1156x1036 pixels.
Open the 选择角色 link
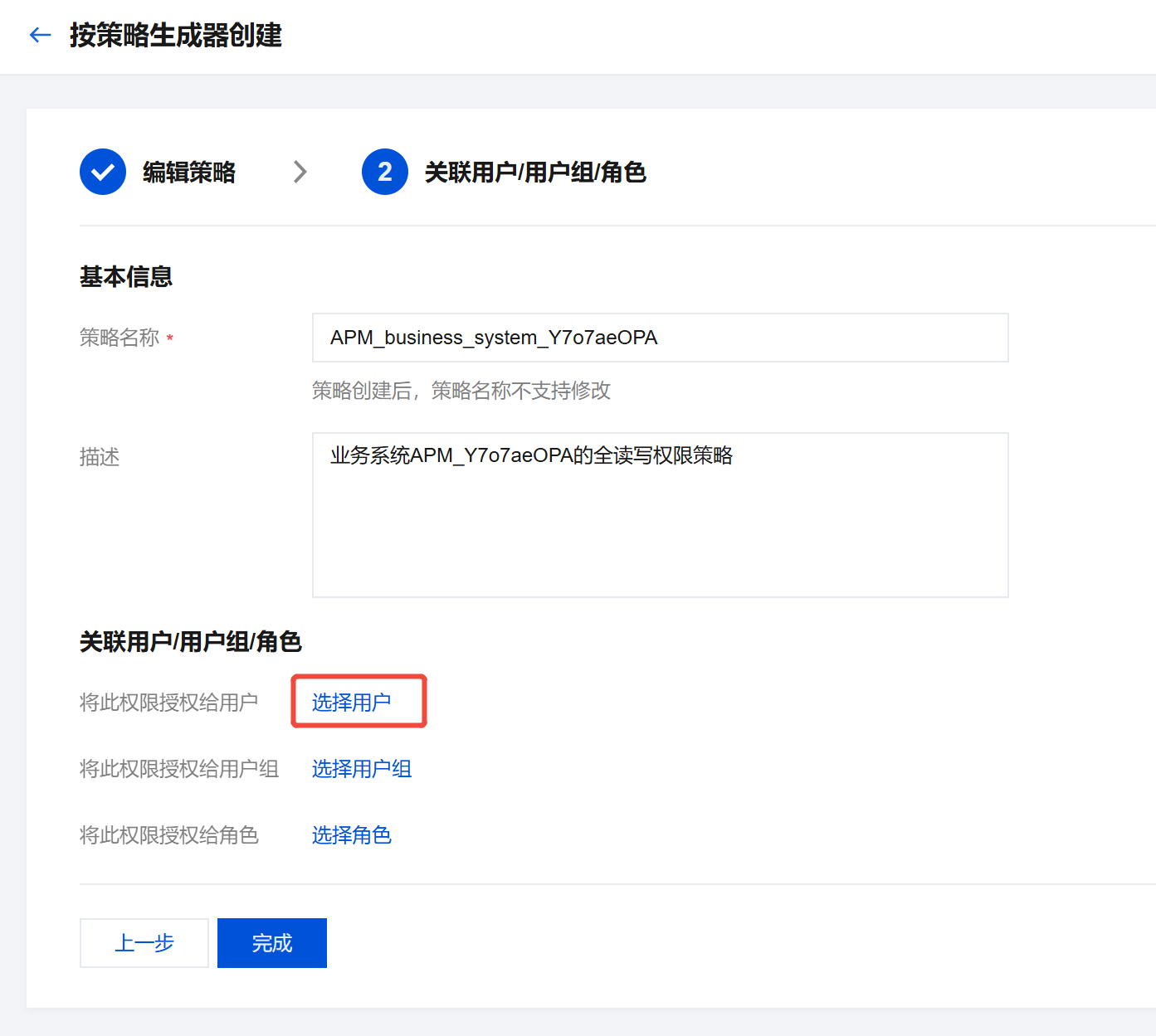point(352,835)
